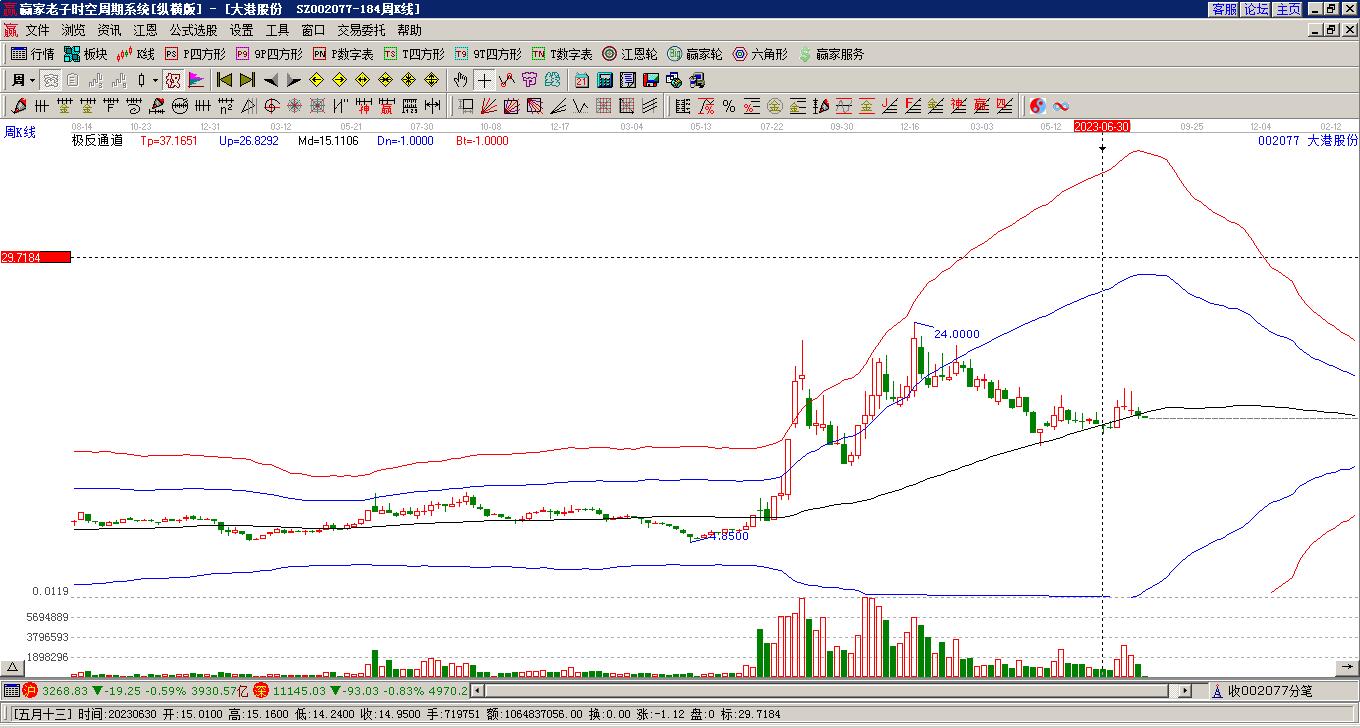Open the 浏览 menu

click(x=73, y=30)
